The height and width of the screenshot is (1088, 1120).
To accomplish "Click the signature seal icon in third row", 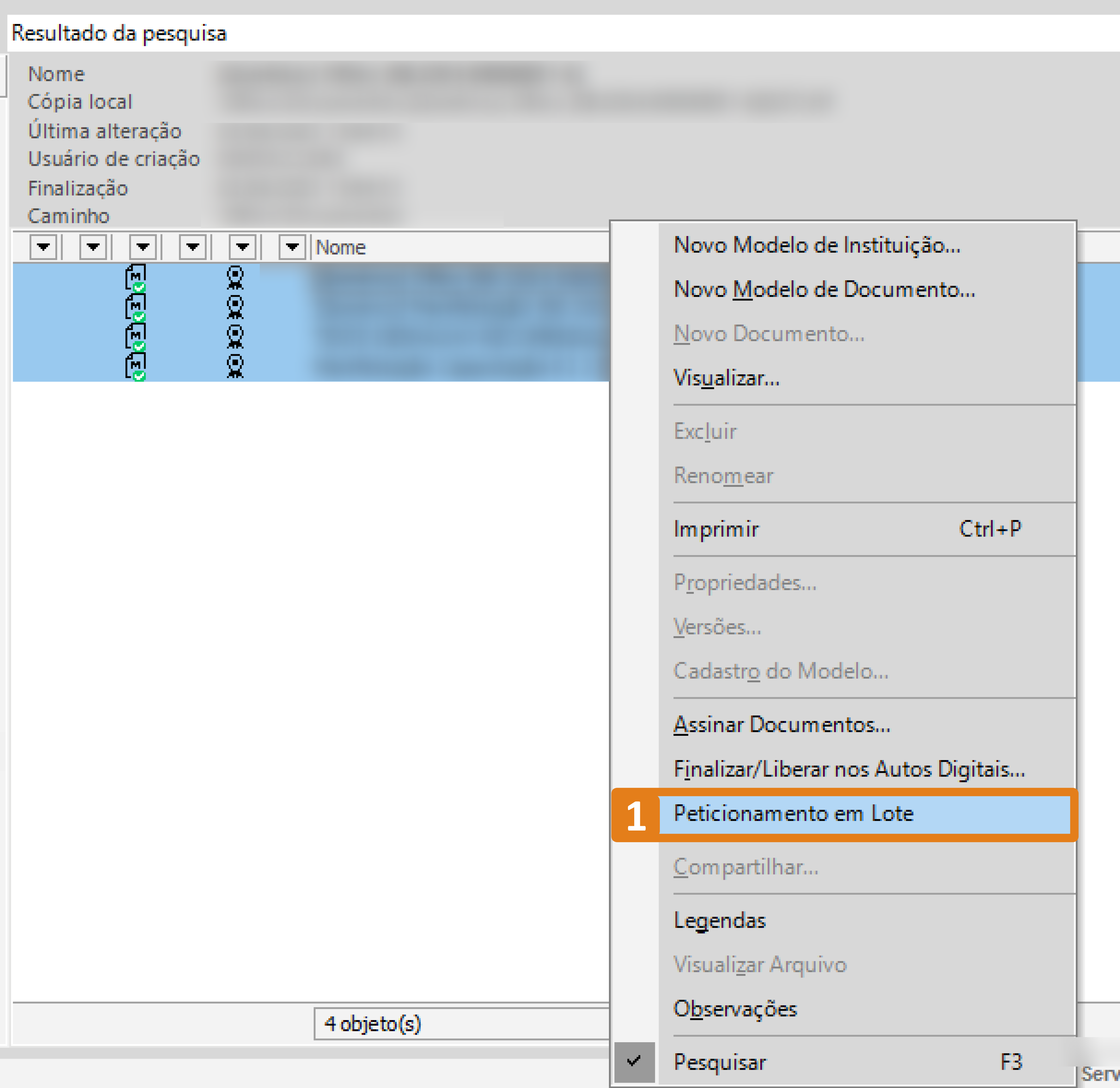I will click(235, 336).
